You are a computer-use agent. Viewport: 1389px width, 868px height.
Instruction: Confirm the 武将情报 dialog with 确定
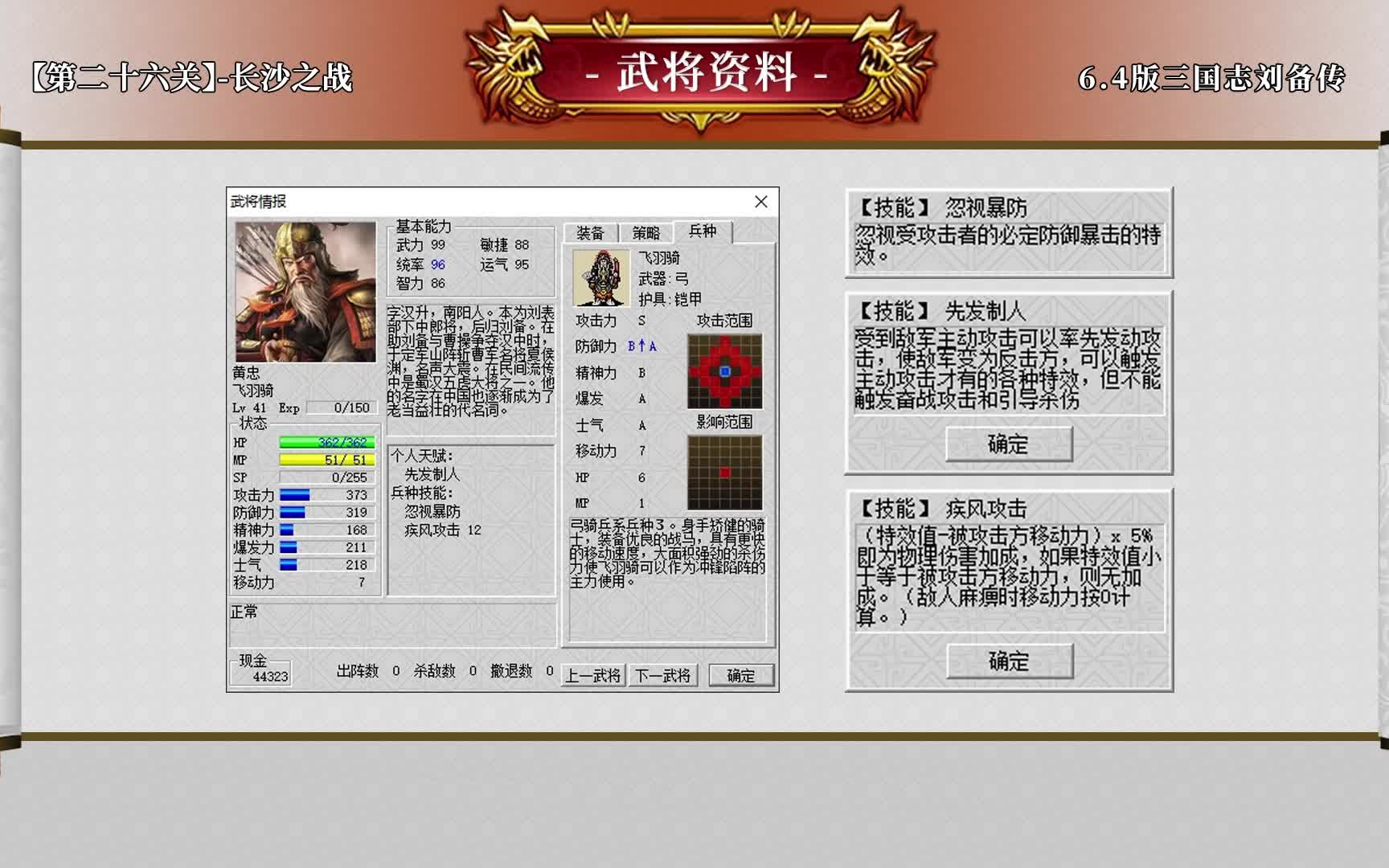click(740, 675)
